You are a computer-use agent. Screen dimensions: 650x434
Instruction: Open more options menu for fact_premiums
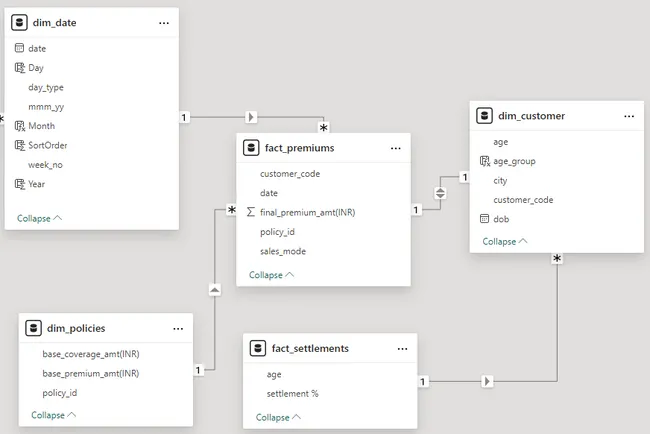(396, 148)
